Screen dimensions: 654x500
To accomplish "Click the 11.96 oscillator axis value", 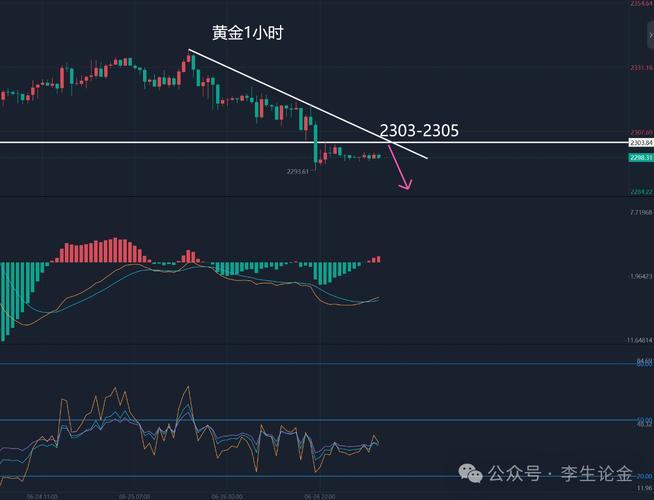I will pos(645,488).
